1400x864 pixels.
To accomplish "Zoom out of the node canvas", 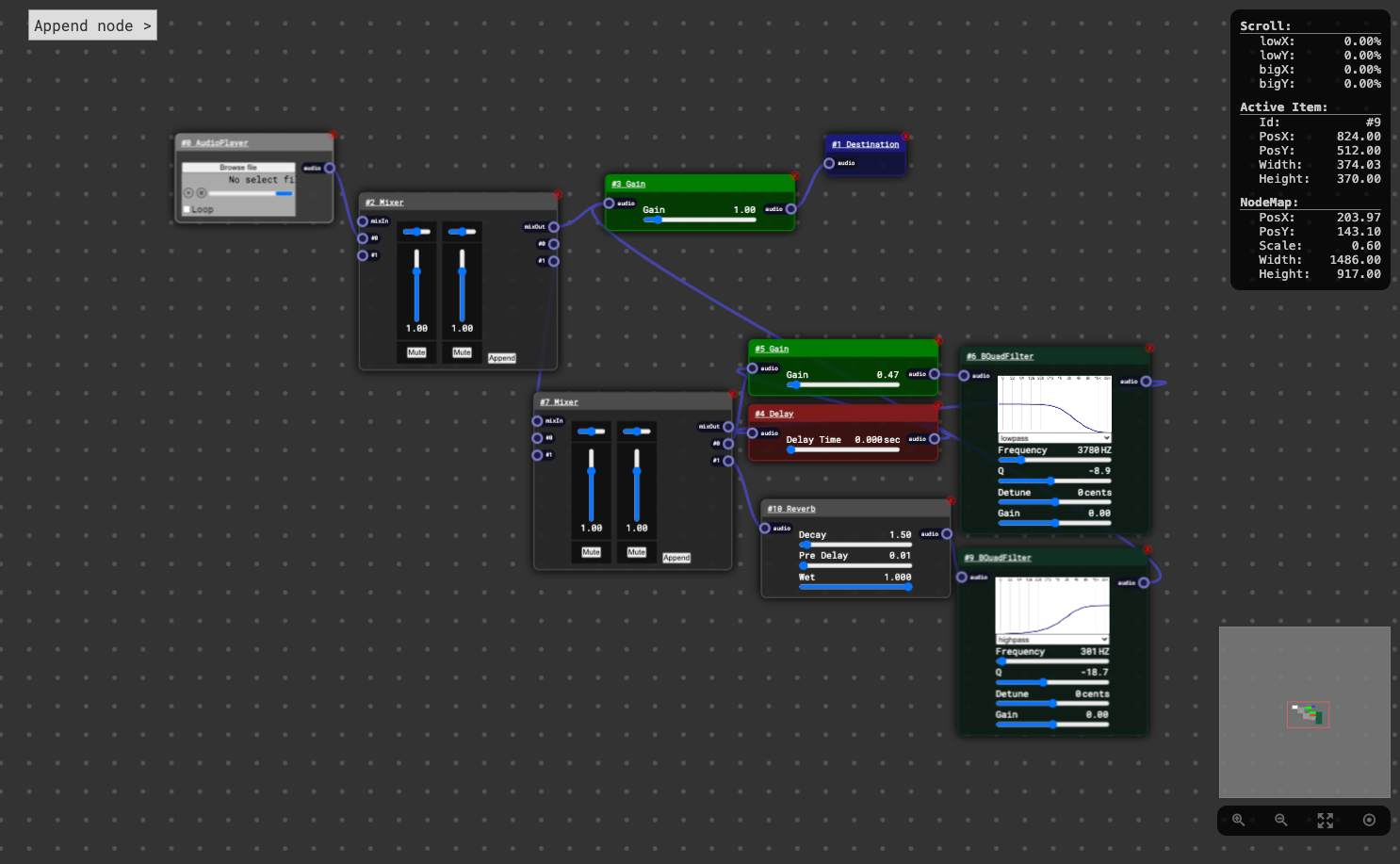I will pyautogui.click(x=1281, y=820).
